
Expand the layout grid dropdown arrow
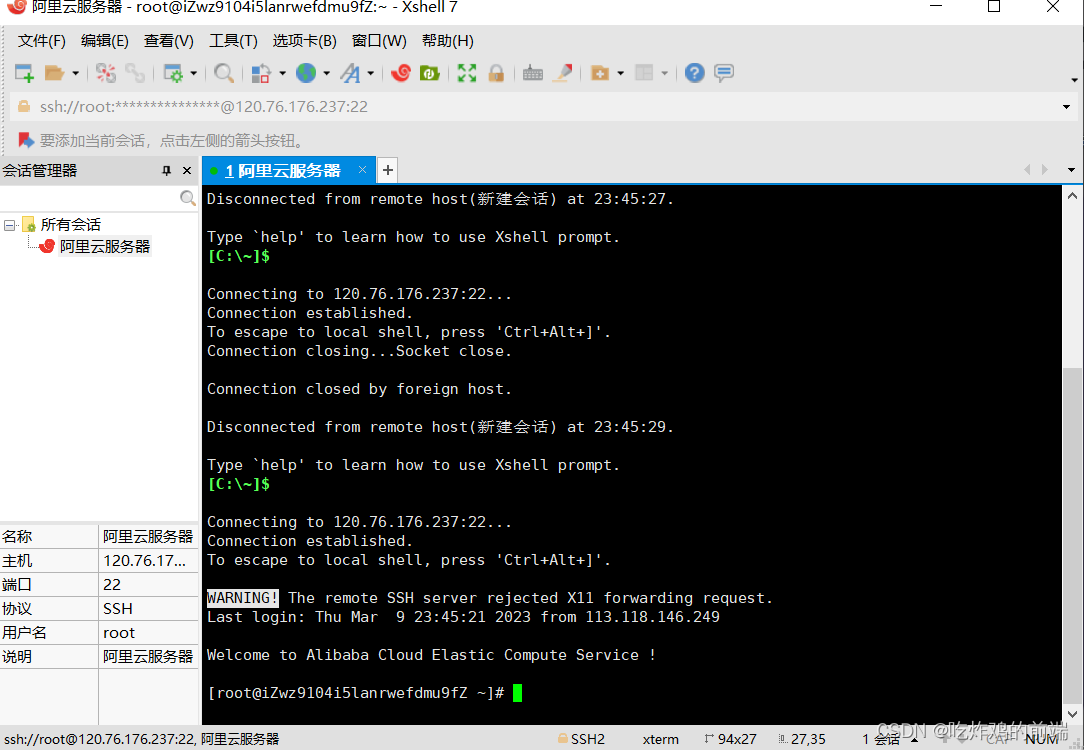coord(664,73)
